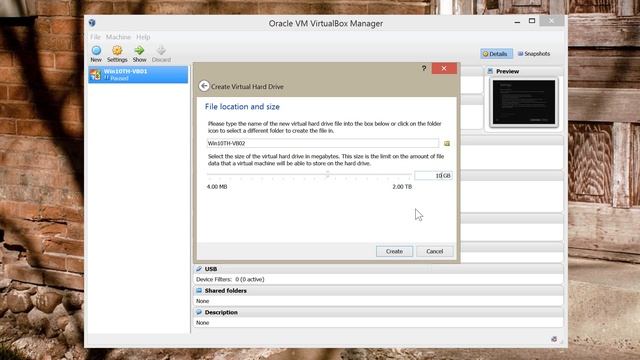The image size is (640, 360).
Task: Click the Description section header
Action: click(378, 312)
